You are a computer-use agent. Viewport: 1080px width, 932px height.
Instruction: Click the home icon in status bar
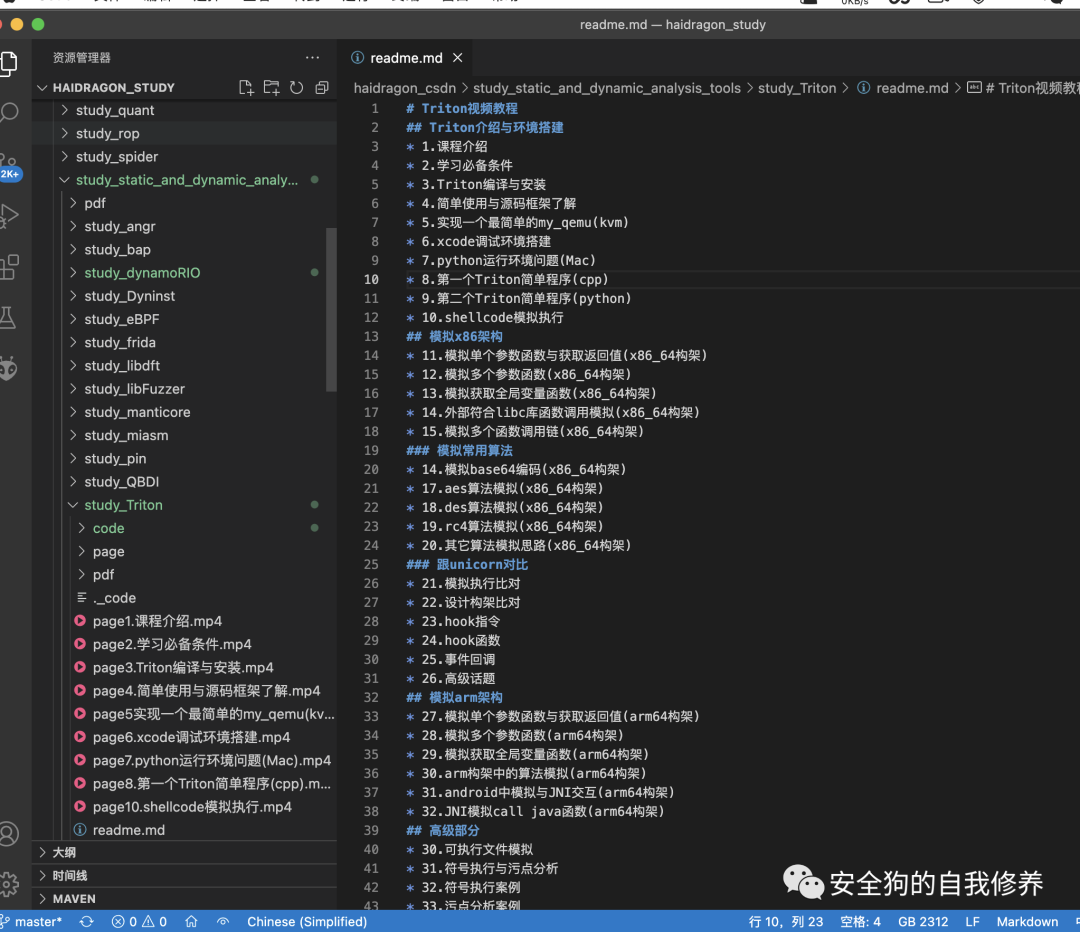click(x=191, y=922)
